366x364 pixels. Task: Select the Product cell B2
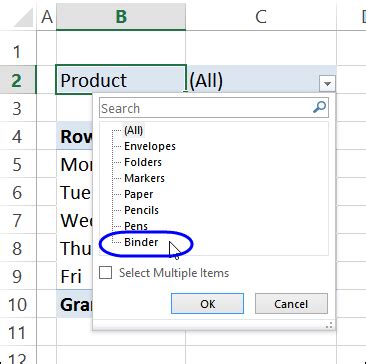click(121, 80)
